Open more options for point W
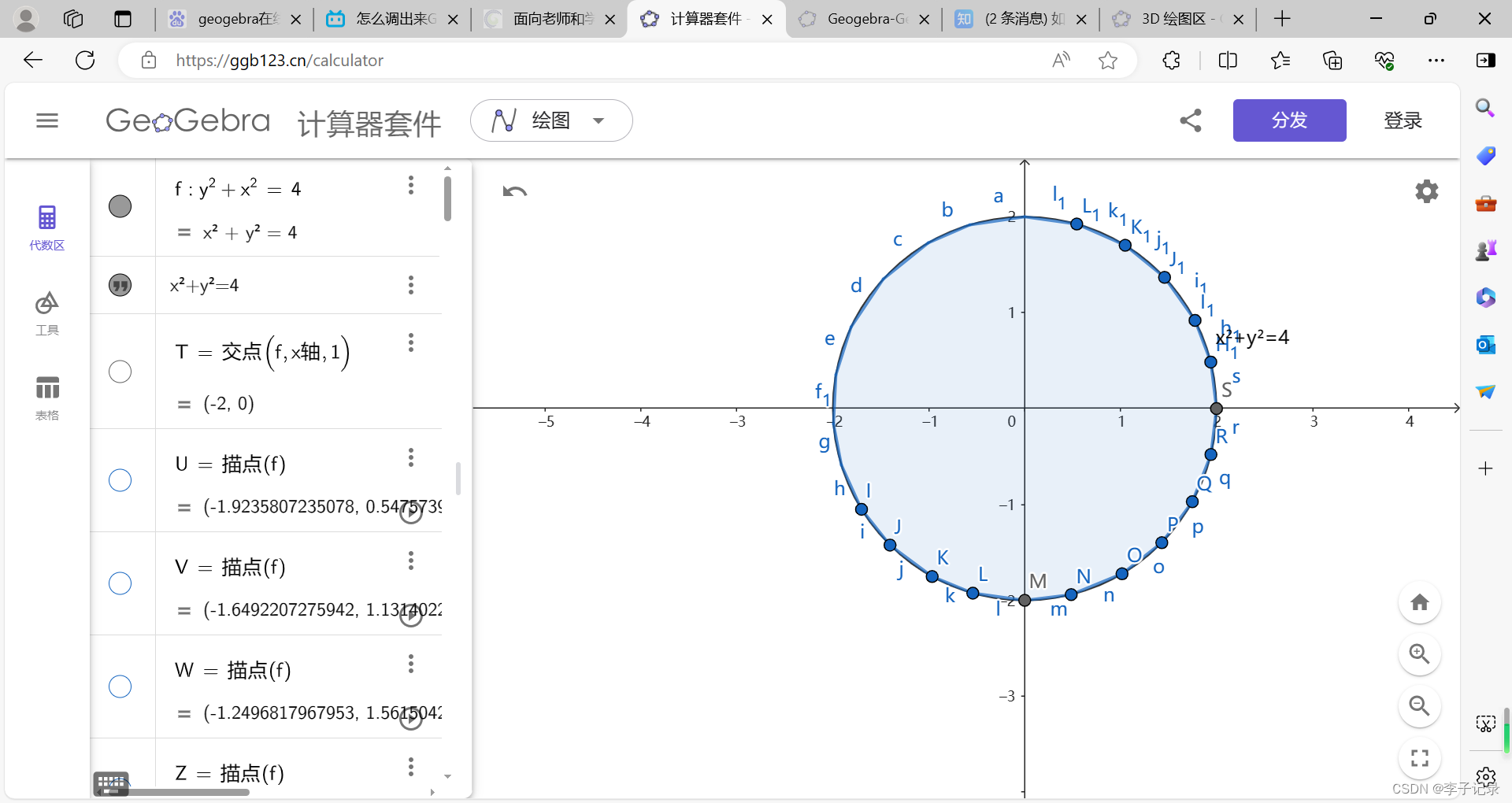The image size is (1512, 803). coord(410,664)
